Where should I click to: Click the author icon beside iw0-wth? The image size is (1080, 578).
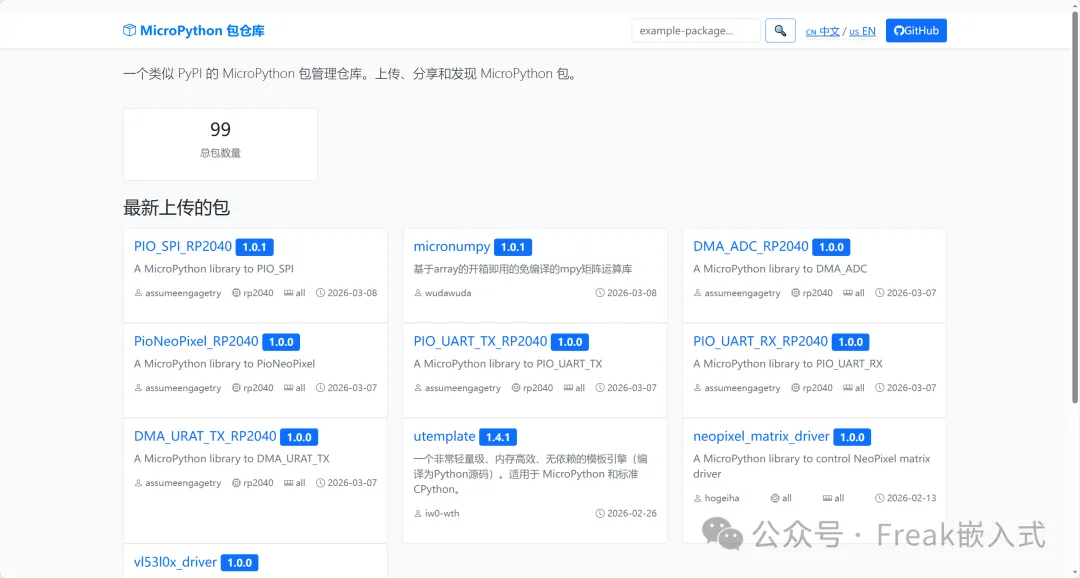pos(417,513)
